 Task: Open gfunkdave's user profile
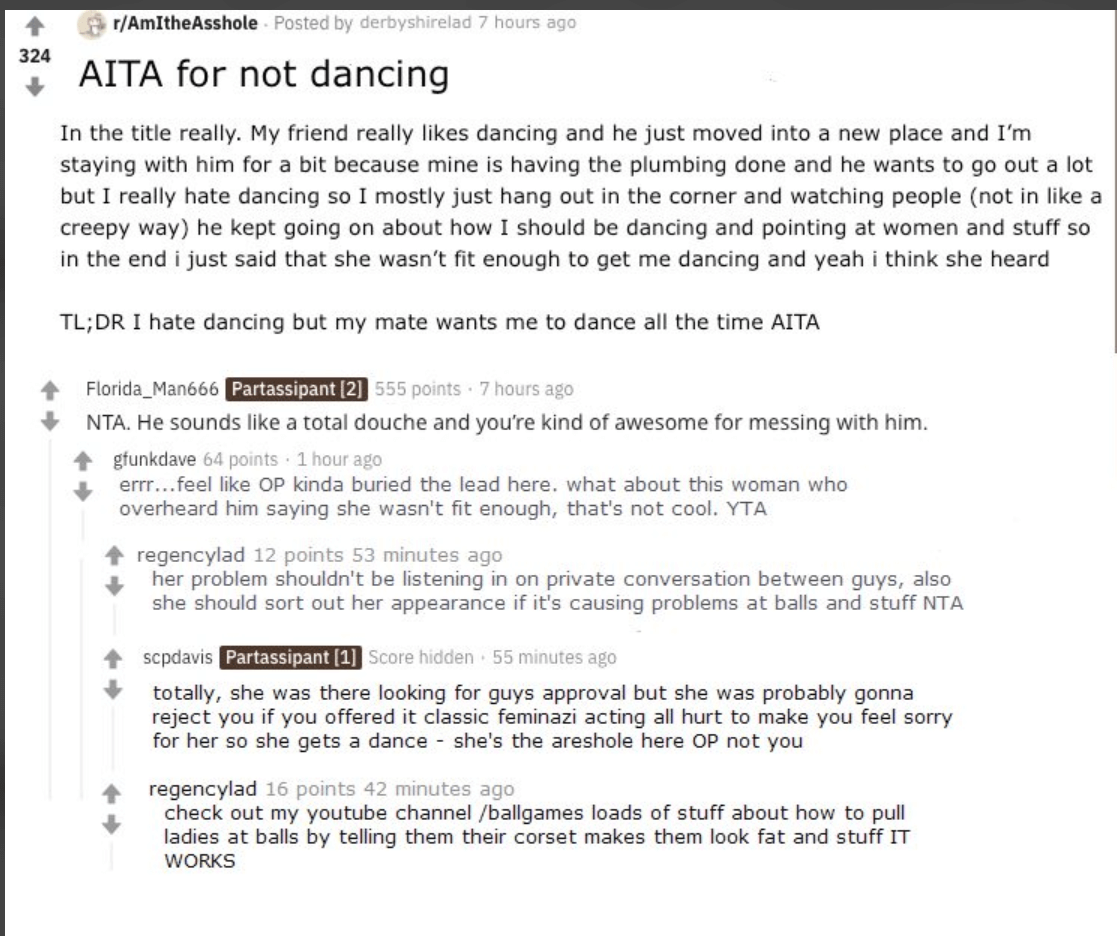tap(154, 459)
